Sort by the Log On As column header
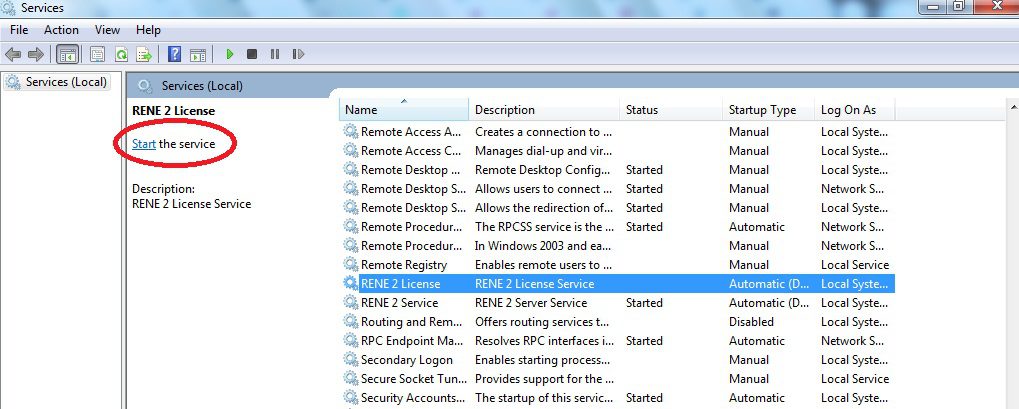This screenshot has width=1019, height=409. point(855,110)
